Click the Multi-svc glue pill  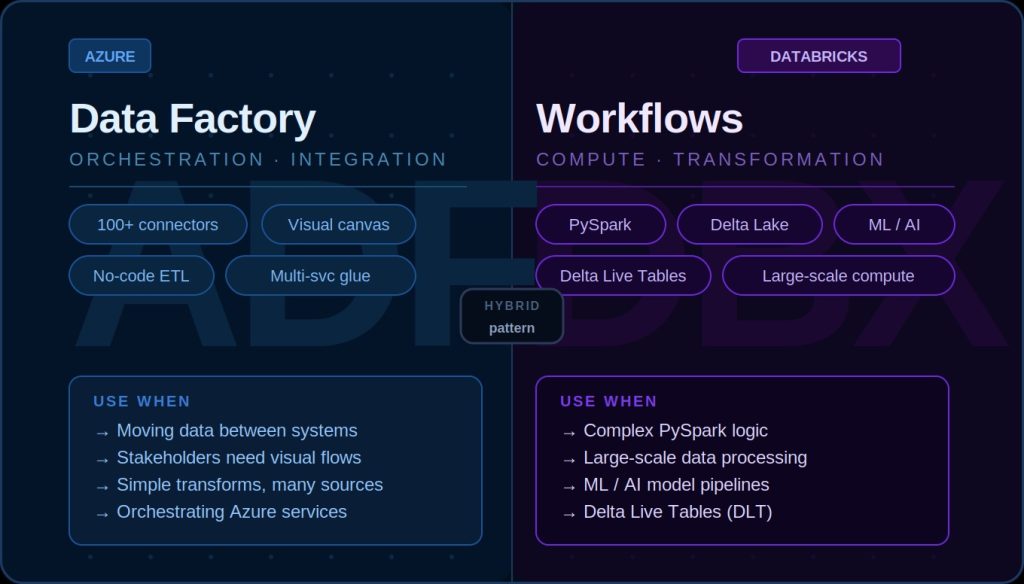click(x=321, y=276)
